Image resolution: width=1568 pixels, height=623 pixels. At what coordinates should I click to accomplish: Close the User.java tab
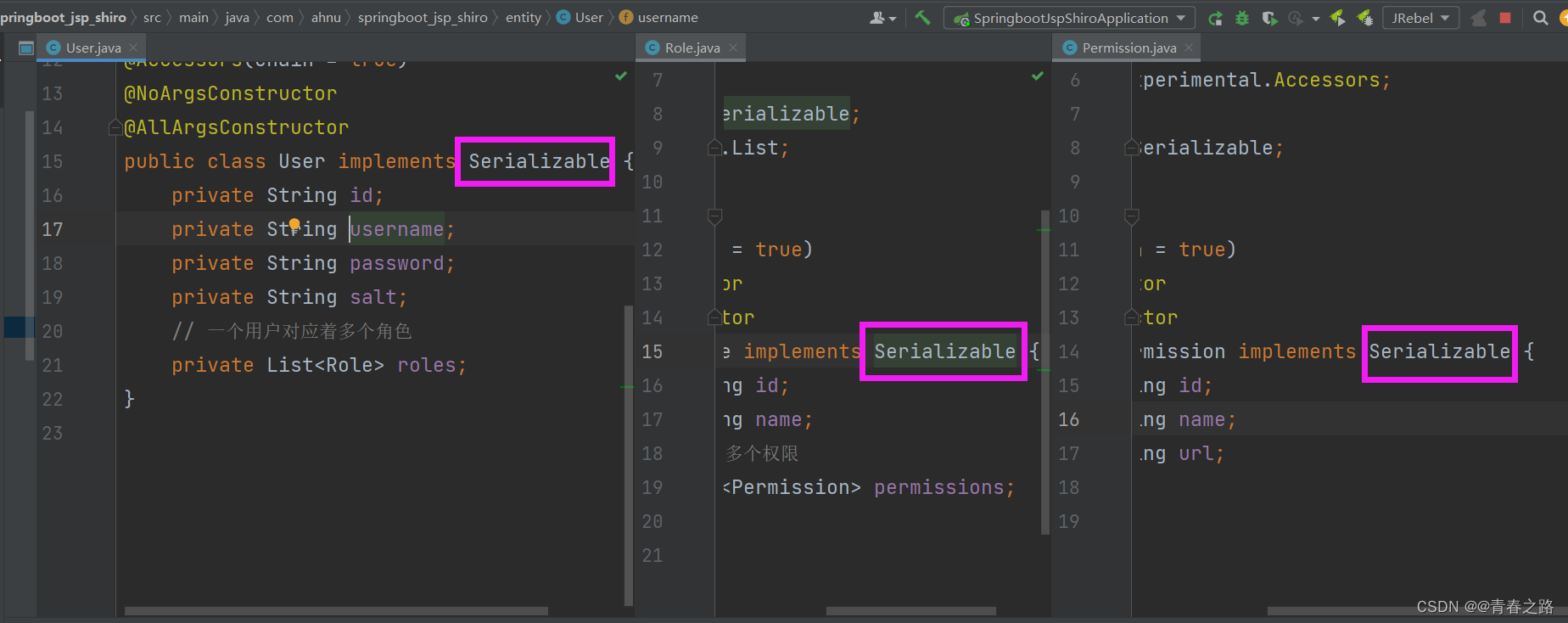pyautogui.click(x=133, y=48)
